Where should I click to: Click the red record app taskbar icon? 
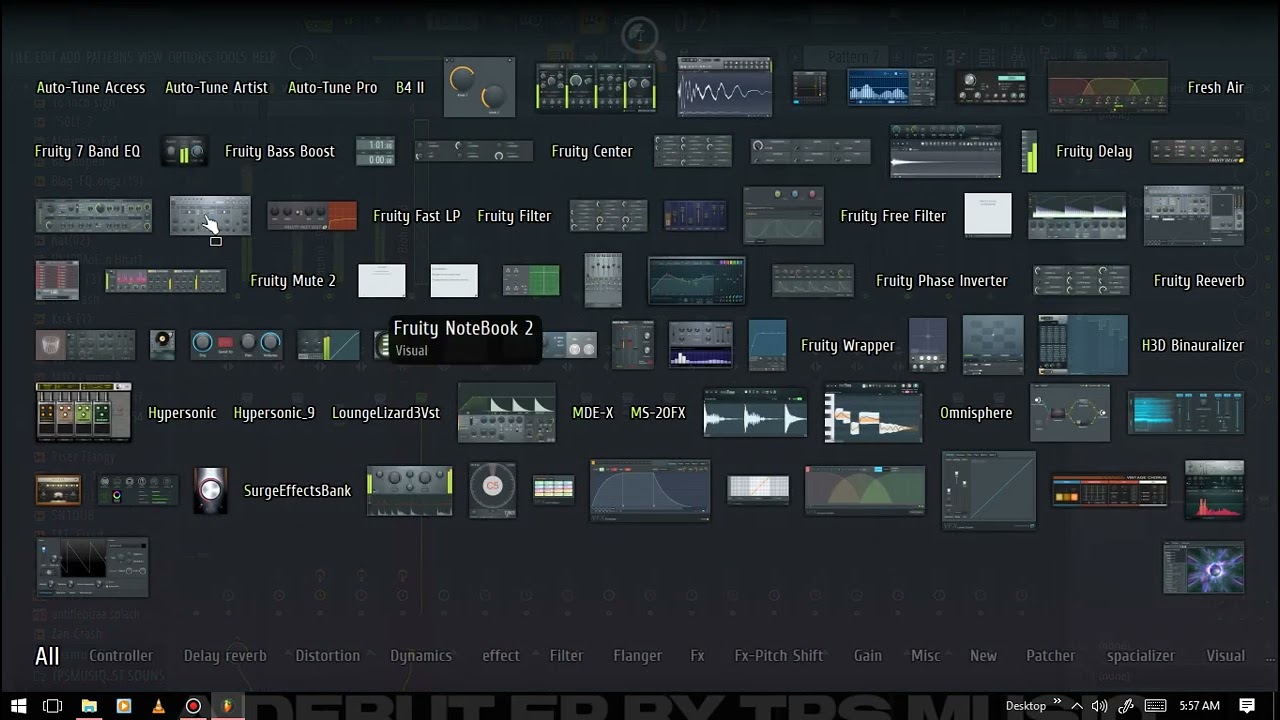pyautogui.click(x=193, y=706)
